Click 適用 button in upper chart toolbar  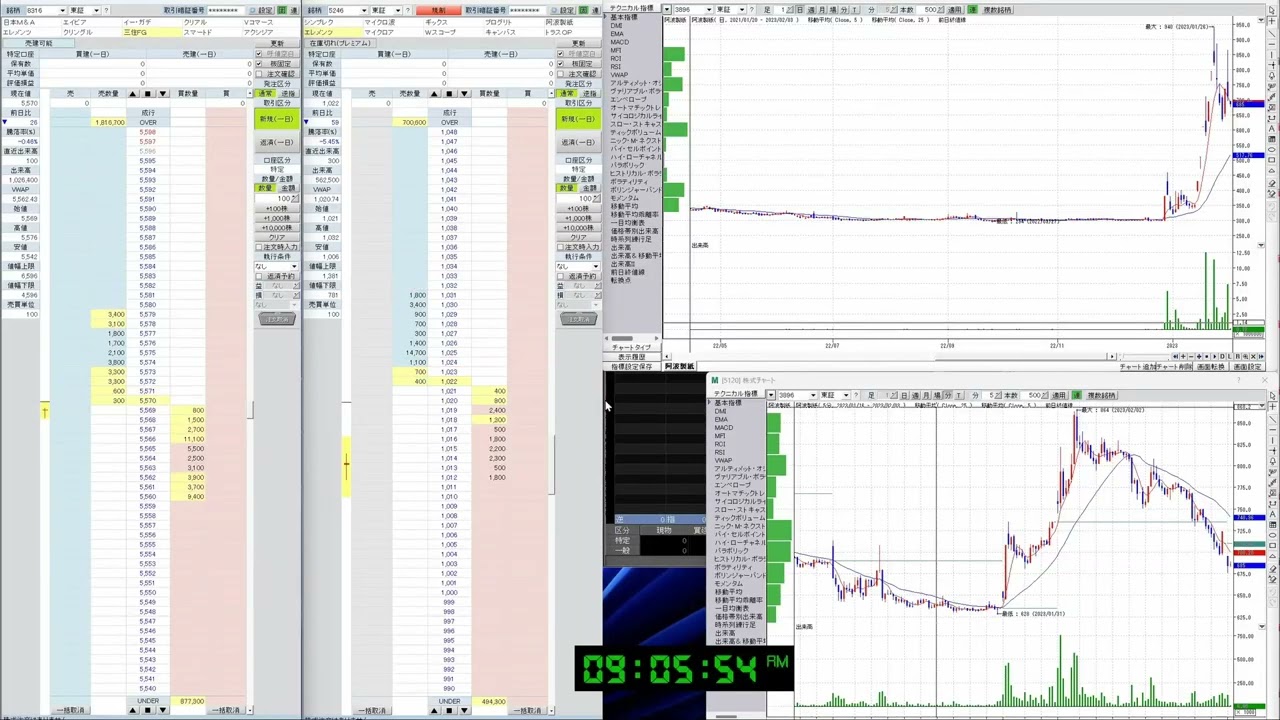click(x=955, y=9)
